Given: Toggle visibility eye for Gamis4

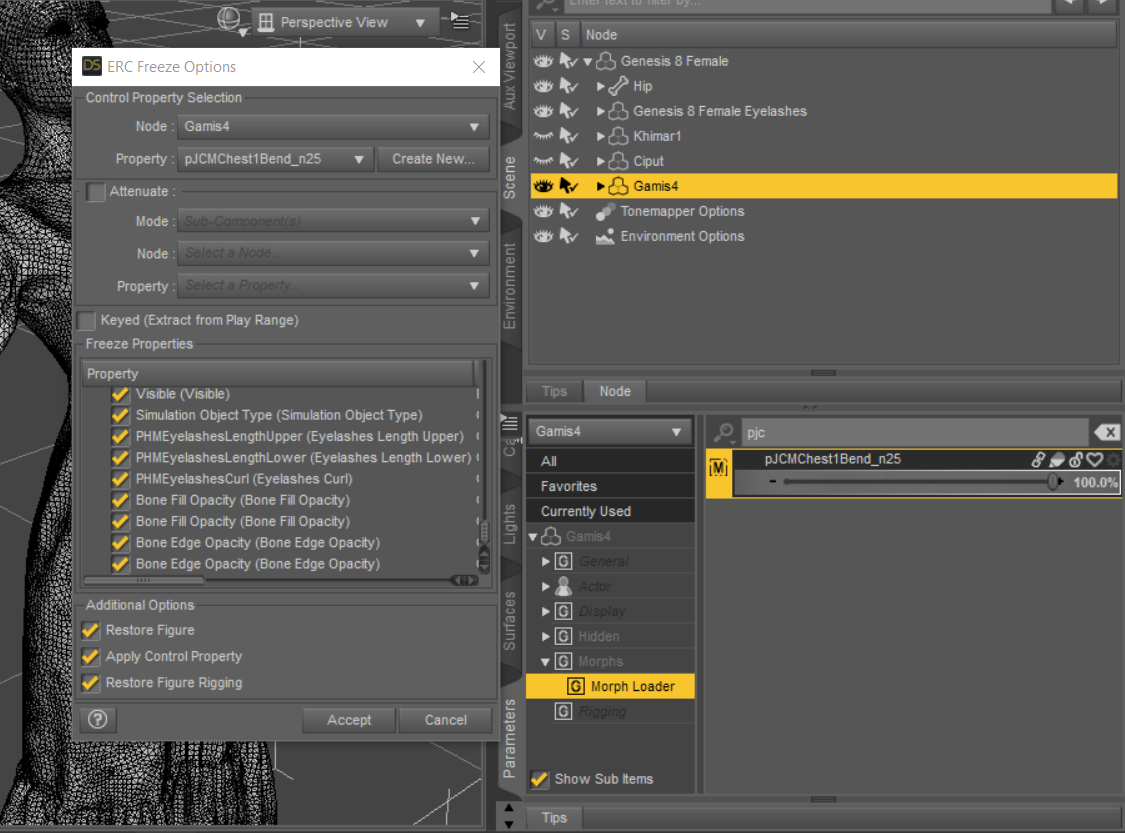Looking at the screenshot, I should pyautogui.click(x=543, y=186).
